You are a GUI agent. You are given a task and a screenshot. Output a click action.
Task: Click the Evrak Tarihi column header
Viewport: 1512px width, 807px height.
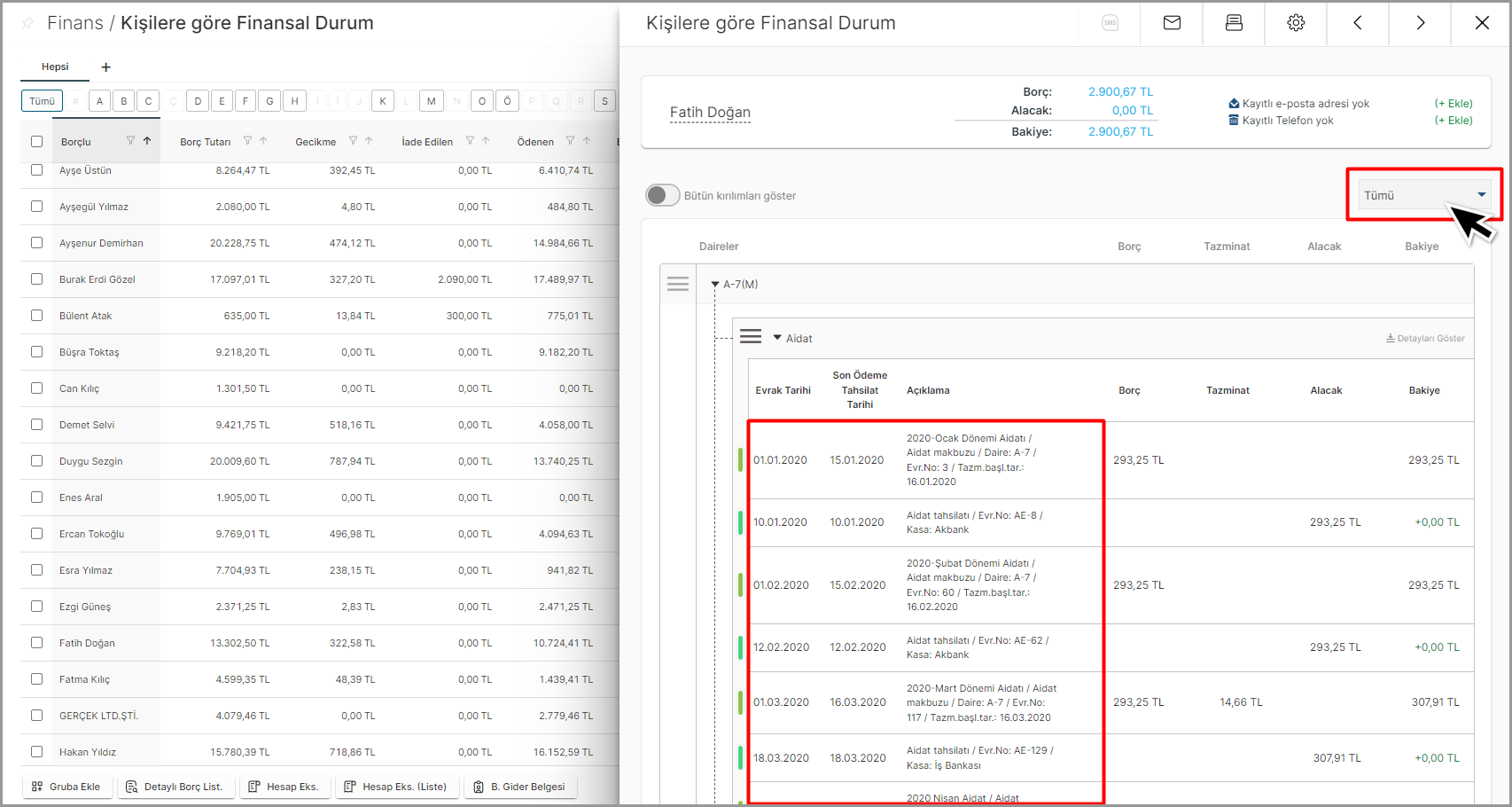783,390
